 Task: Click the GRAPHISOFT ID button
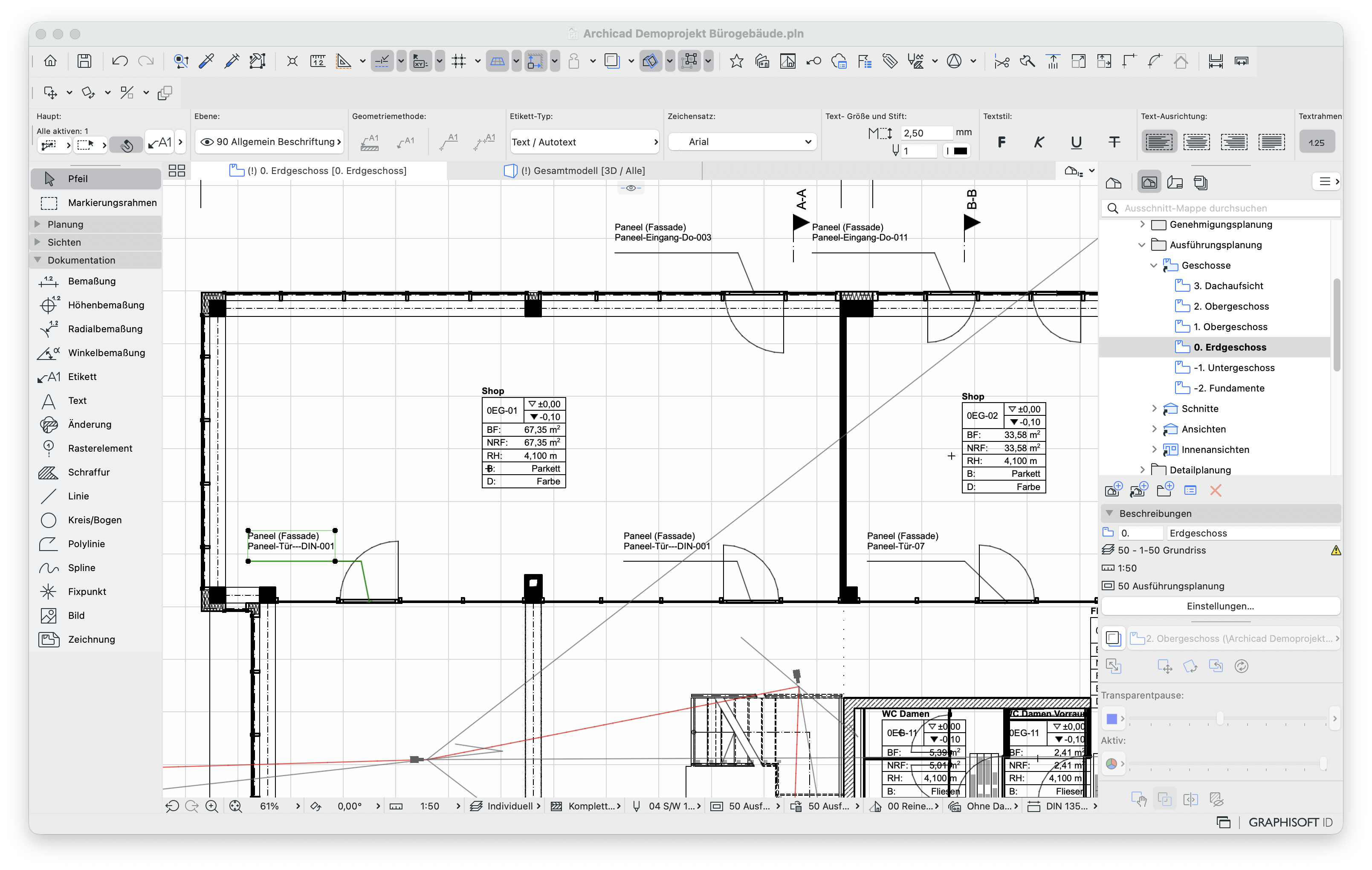click(1291, 823)
